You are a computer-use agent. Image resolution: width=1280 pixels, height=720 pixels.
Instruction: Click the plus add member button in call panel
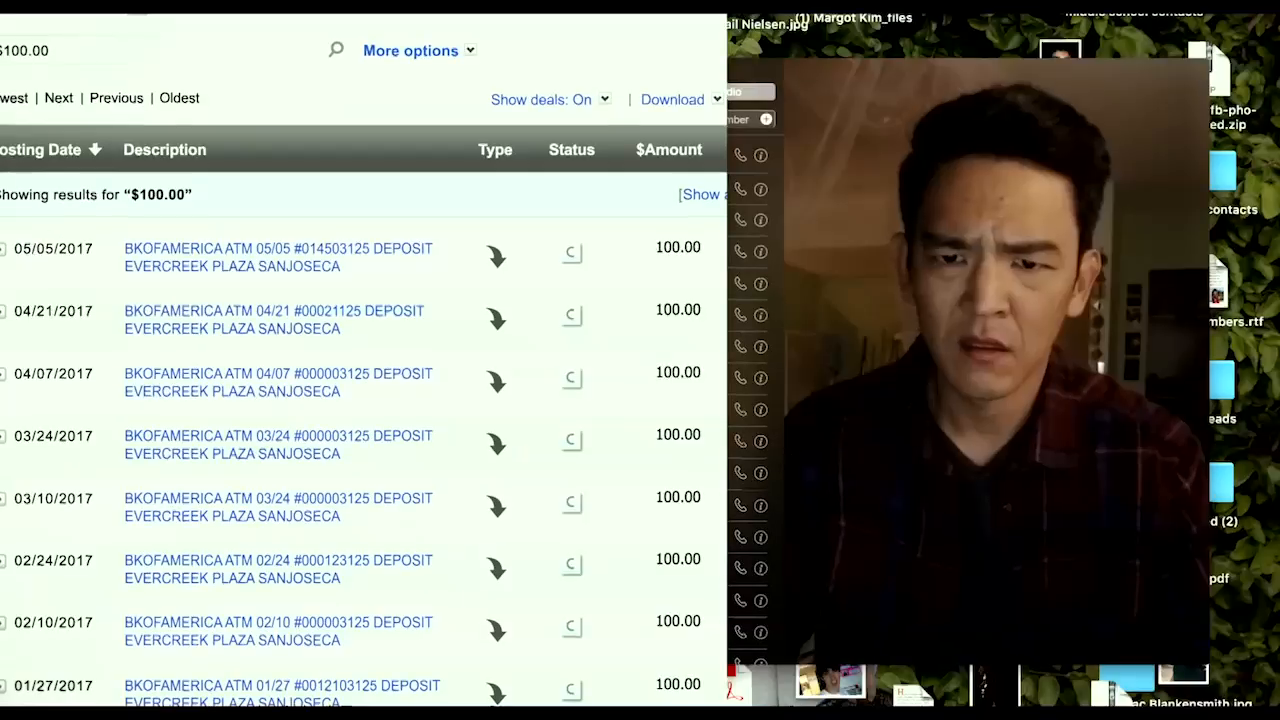click(766, 119)
